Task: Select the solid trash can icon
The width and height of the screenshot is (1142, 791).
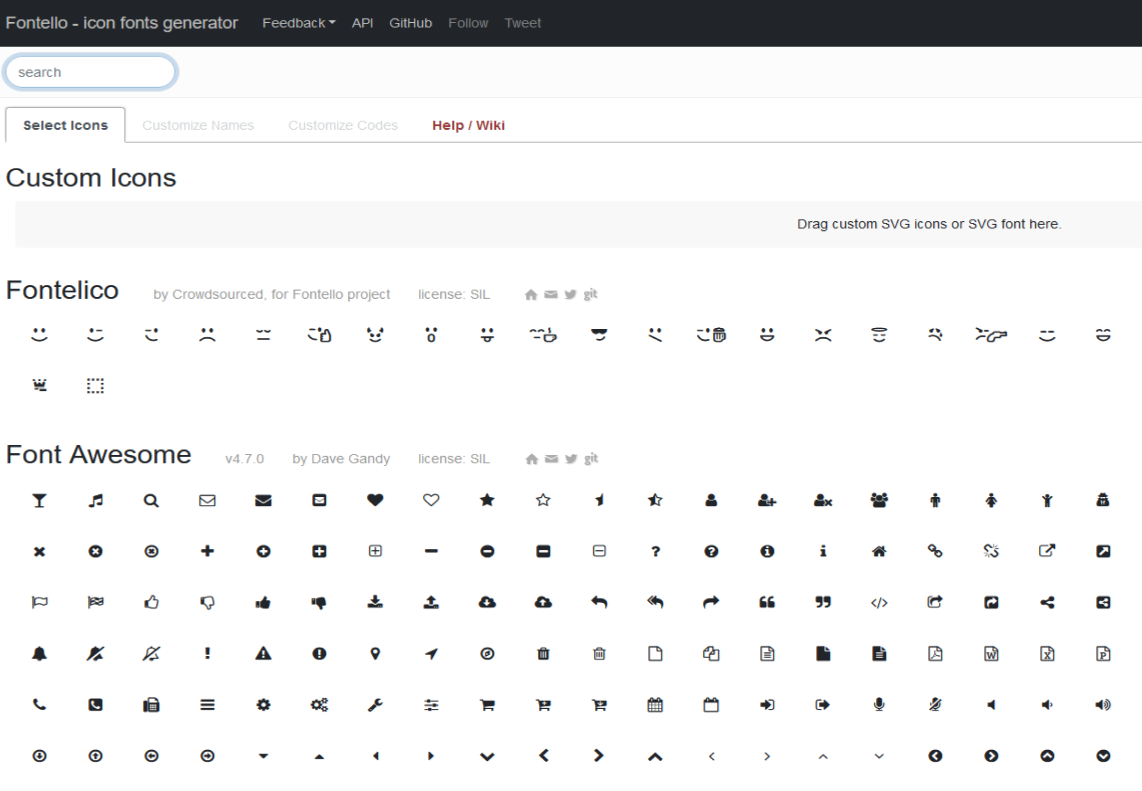Action: click(x=543, y=653)
